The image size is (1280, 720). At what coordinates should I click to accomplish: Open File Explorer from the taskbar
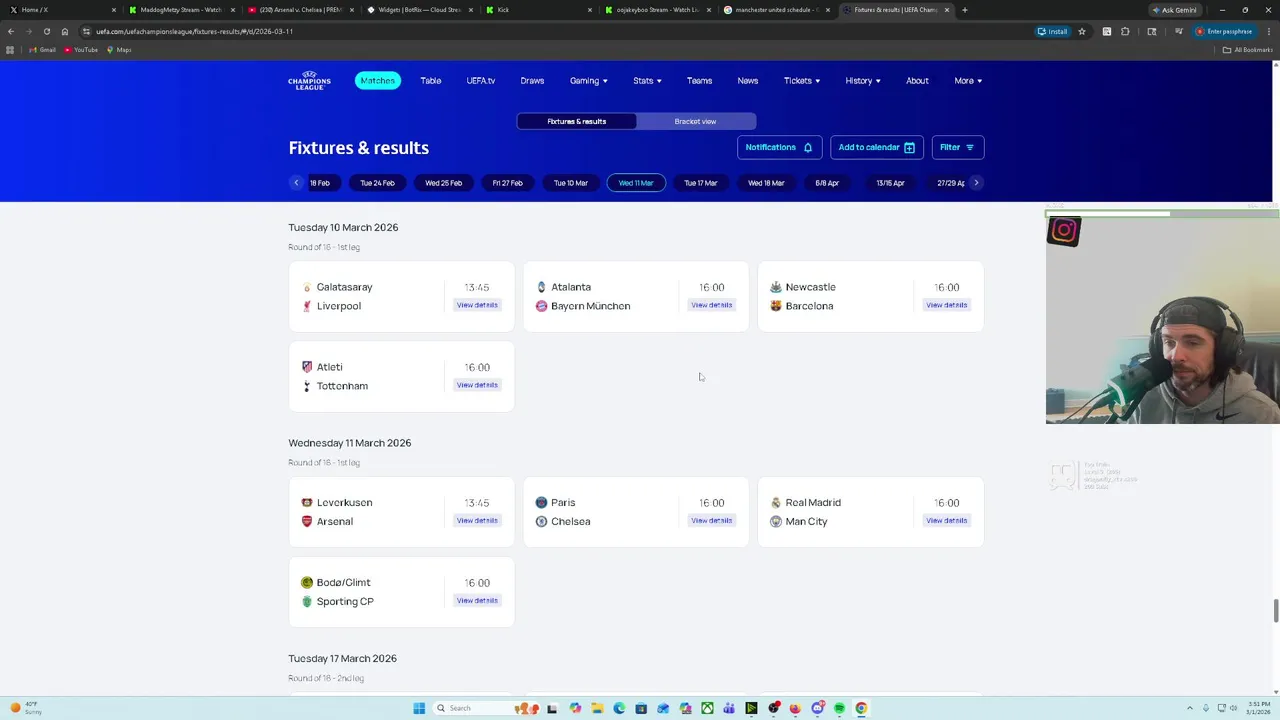point(597,708)
